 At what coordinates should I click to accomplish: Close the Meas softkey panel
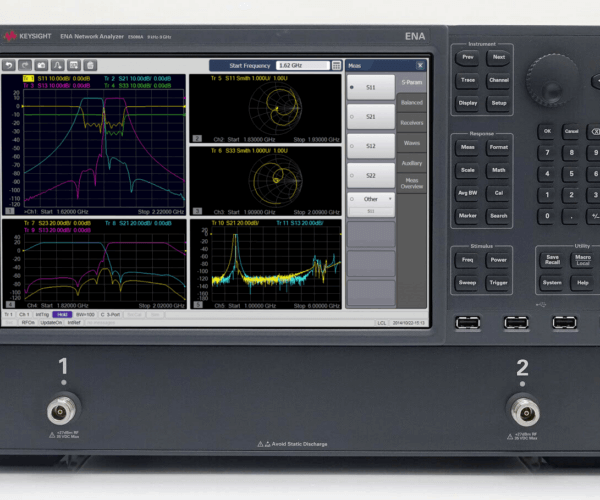click(420, 65)
